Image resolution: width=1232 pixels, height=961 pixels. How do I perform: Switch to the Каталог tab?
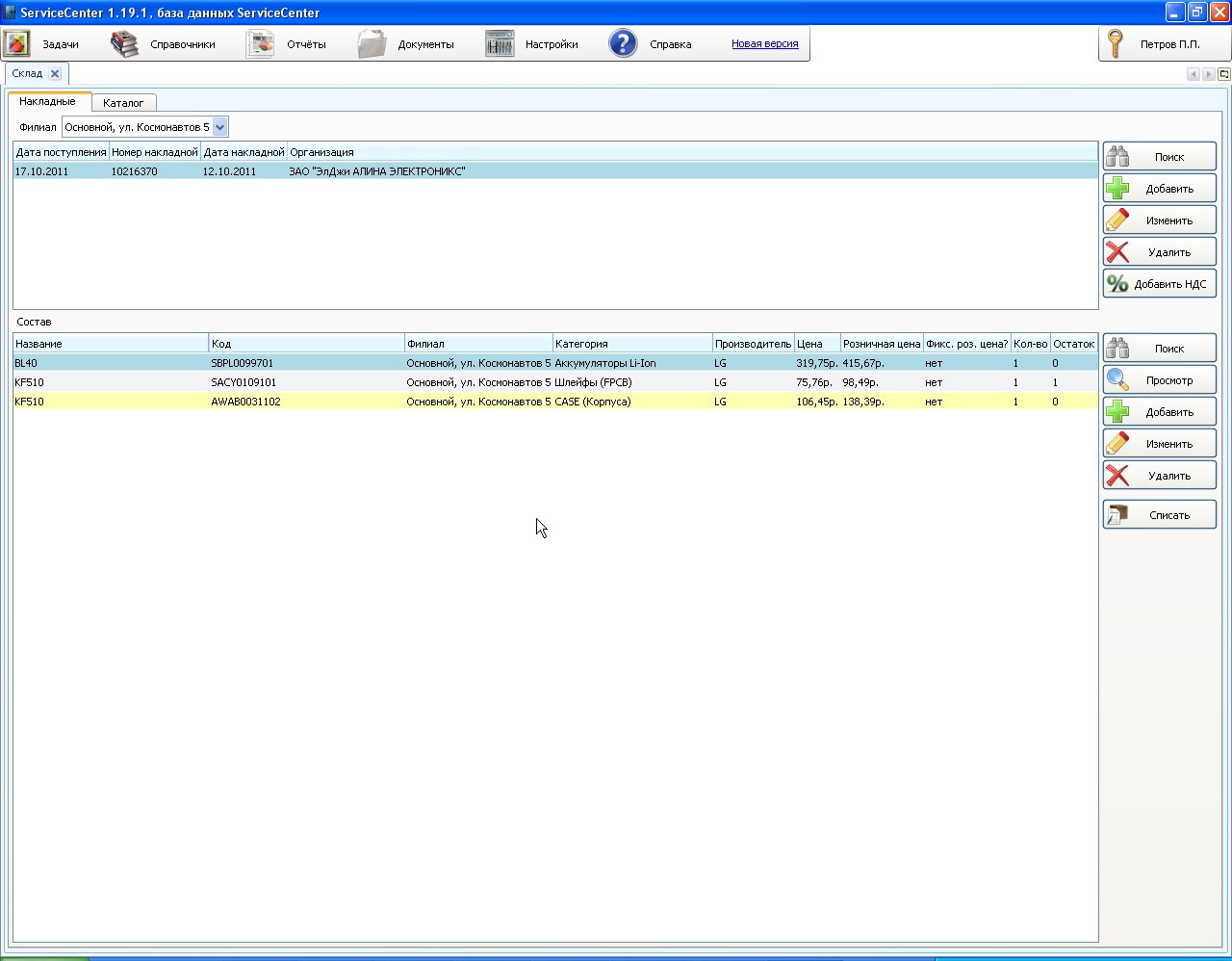pos(123,103)
